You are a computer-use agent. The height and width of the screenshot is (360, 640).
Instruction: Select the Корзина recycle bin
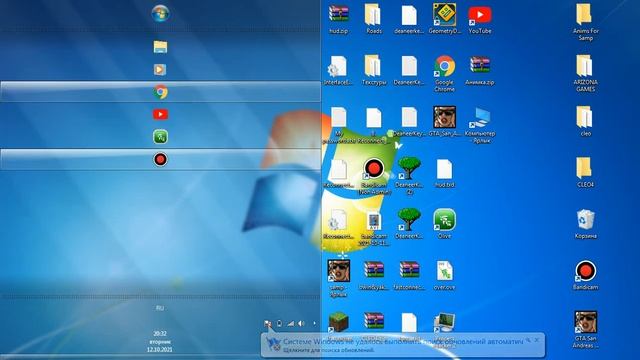coord(585,224)
